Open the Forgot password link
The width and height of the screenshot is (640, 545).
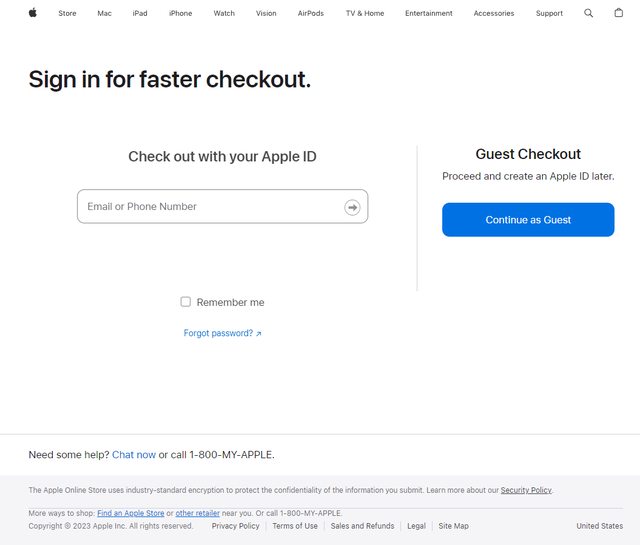[222, 333]
